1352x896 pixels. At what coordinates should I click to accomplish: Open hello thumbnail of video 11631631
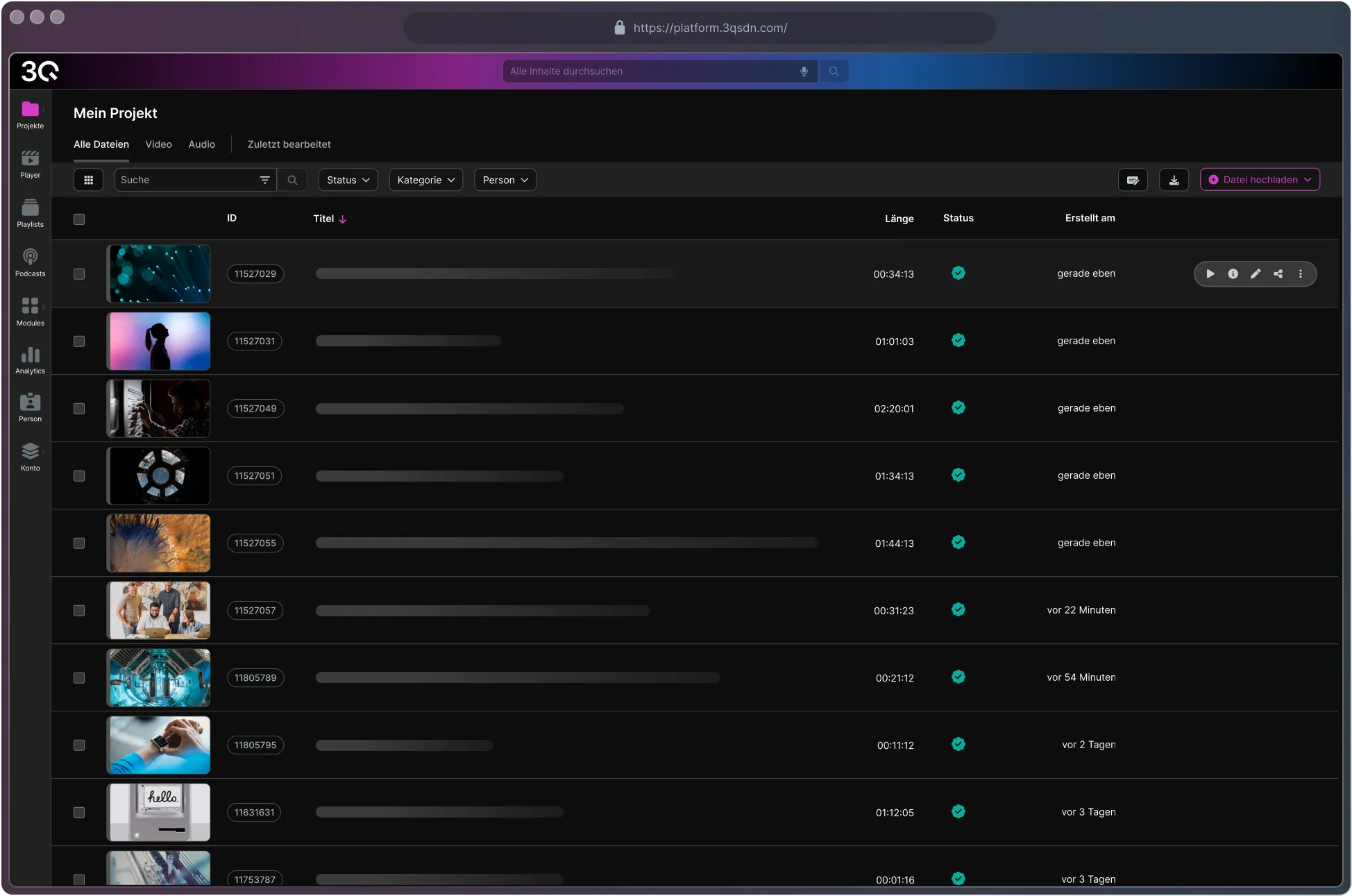point(158,812)
